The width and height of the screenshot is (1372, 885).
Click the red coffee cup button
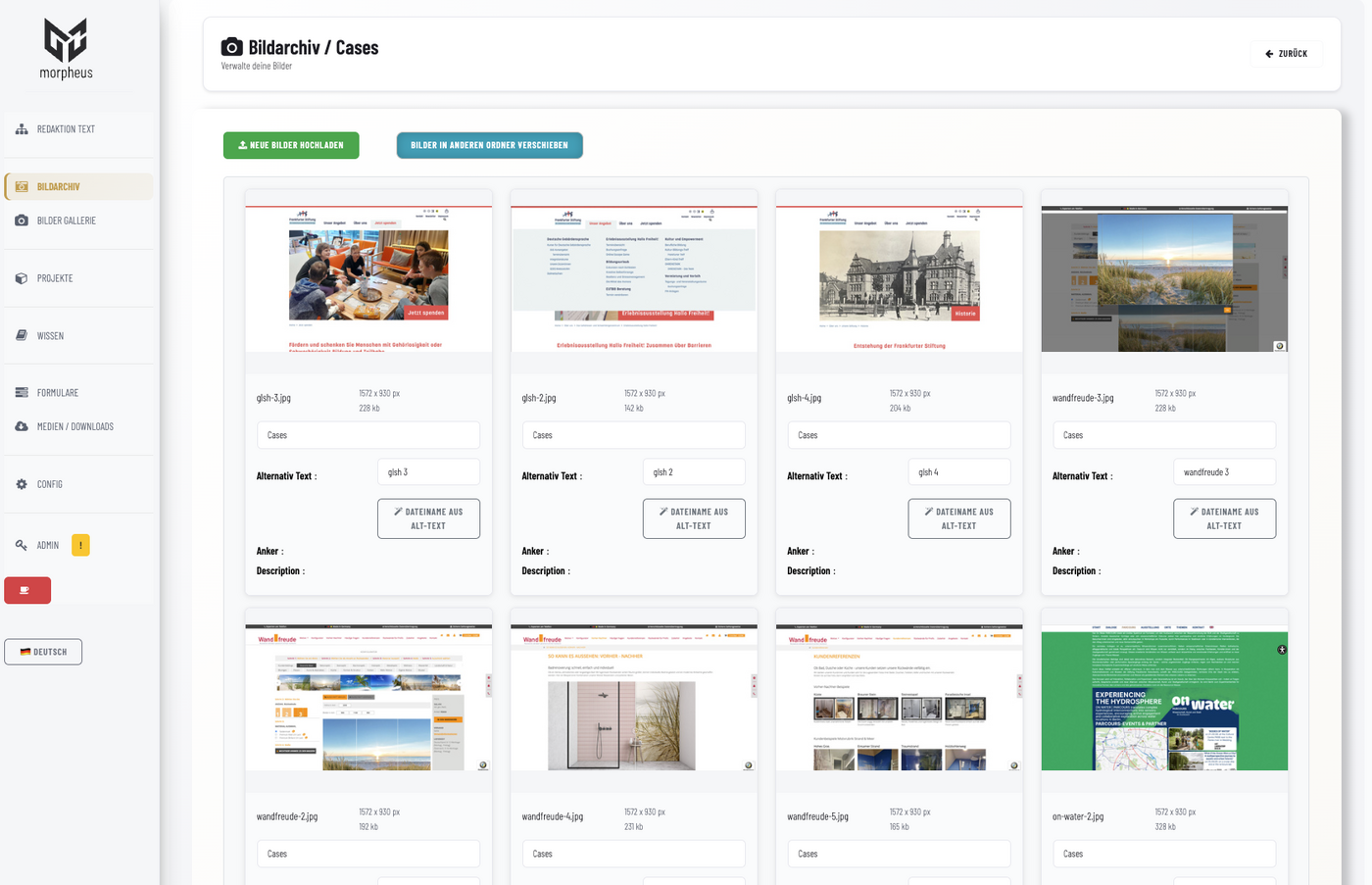tap(27, 590)
